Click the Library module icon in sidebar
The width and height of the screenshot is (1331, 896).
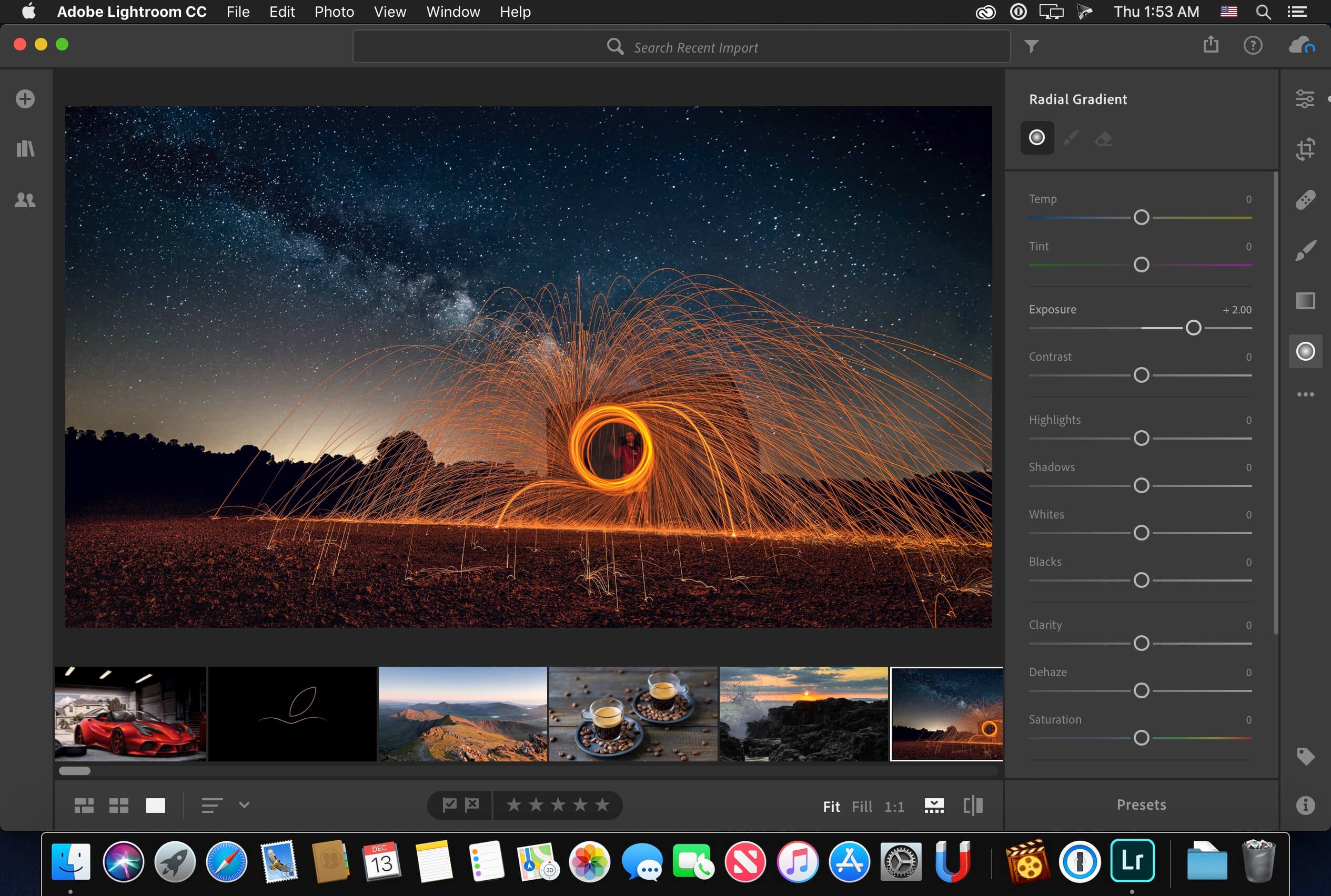tap(25, 148)
